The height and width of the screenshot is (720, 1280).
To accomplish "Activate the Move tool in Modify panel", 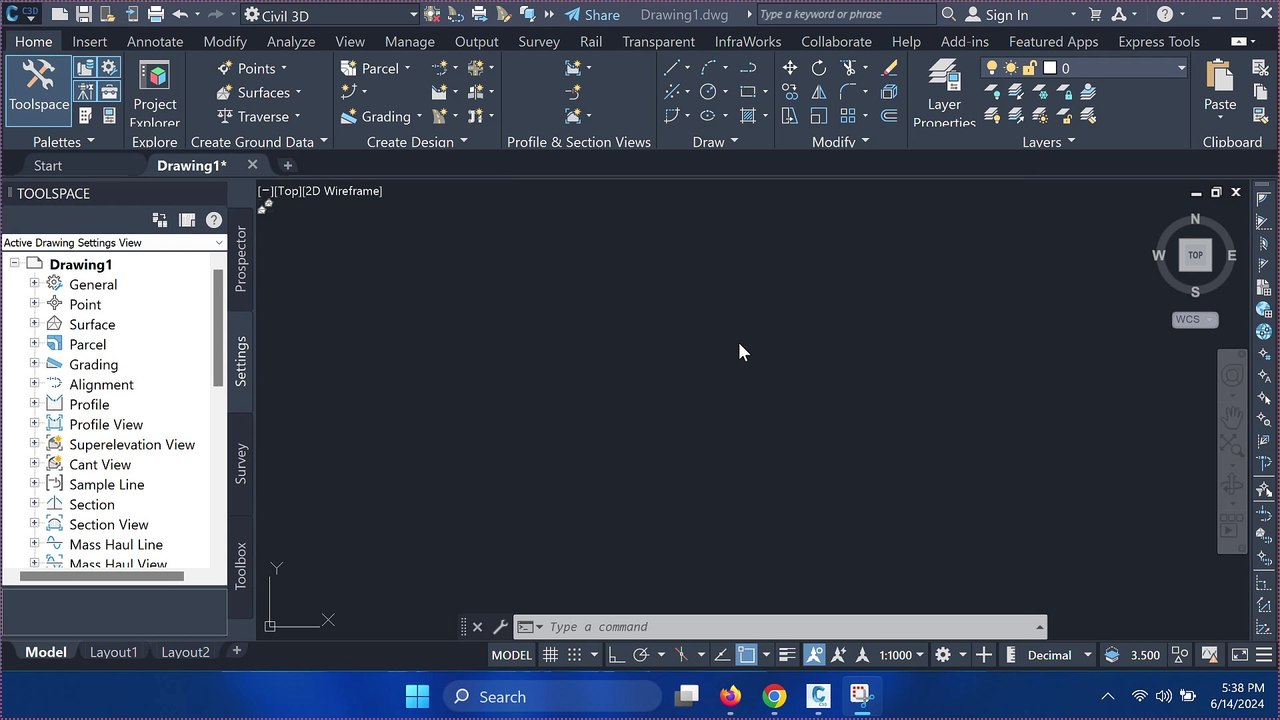I will pos(790,68).
